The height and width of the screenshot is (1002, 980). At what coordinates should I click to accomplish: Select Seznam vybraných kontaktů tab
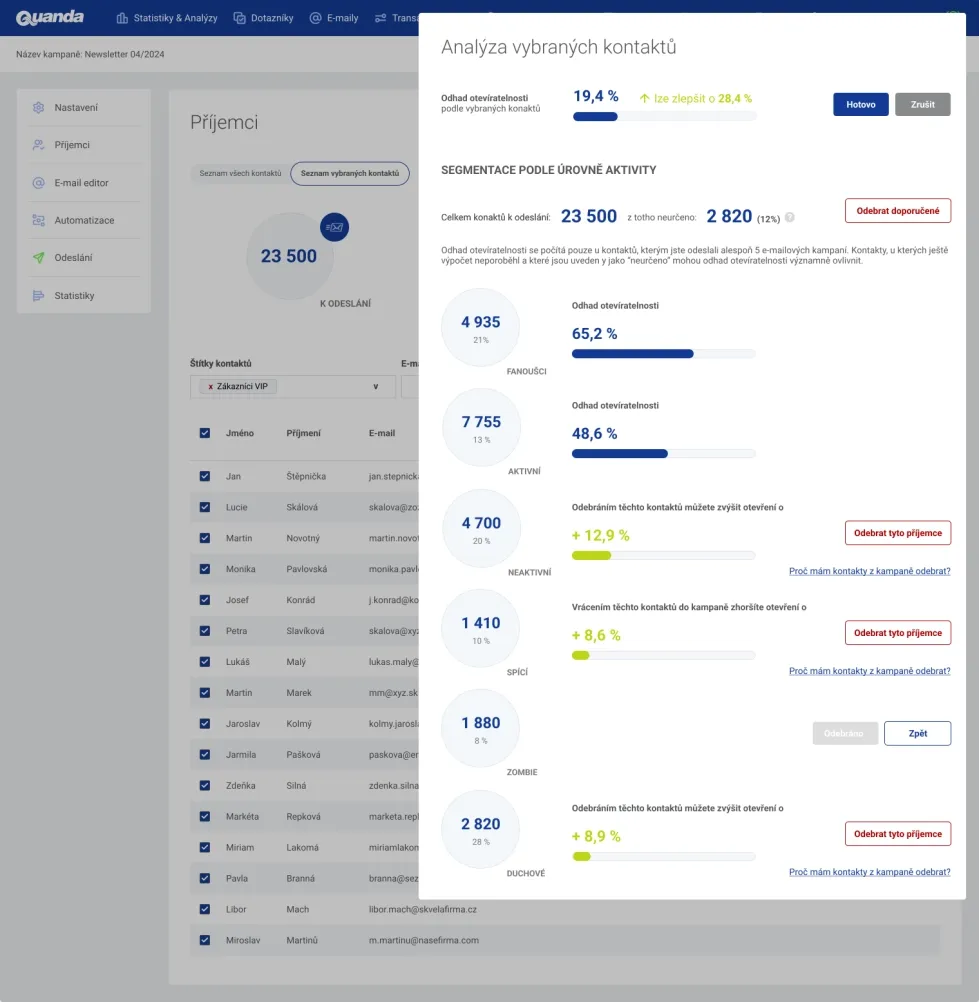350,173
